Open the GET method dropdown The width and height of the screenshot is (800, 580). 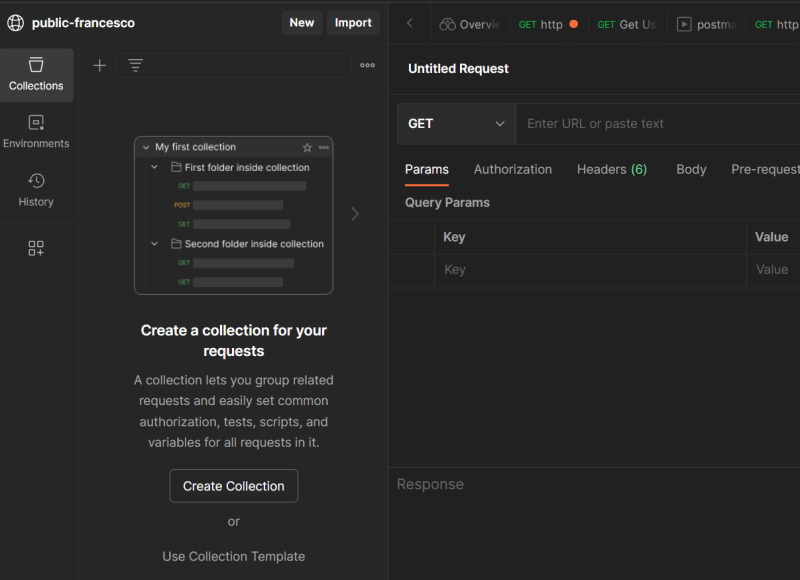pyautogui.click(x=457, y=124)
